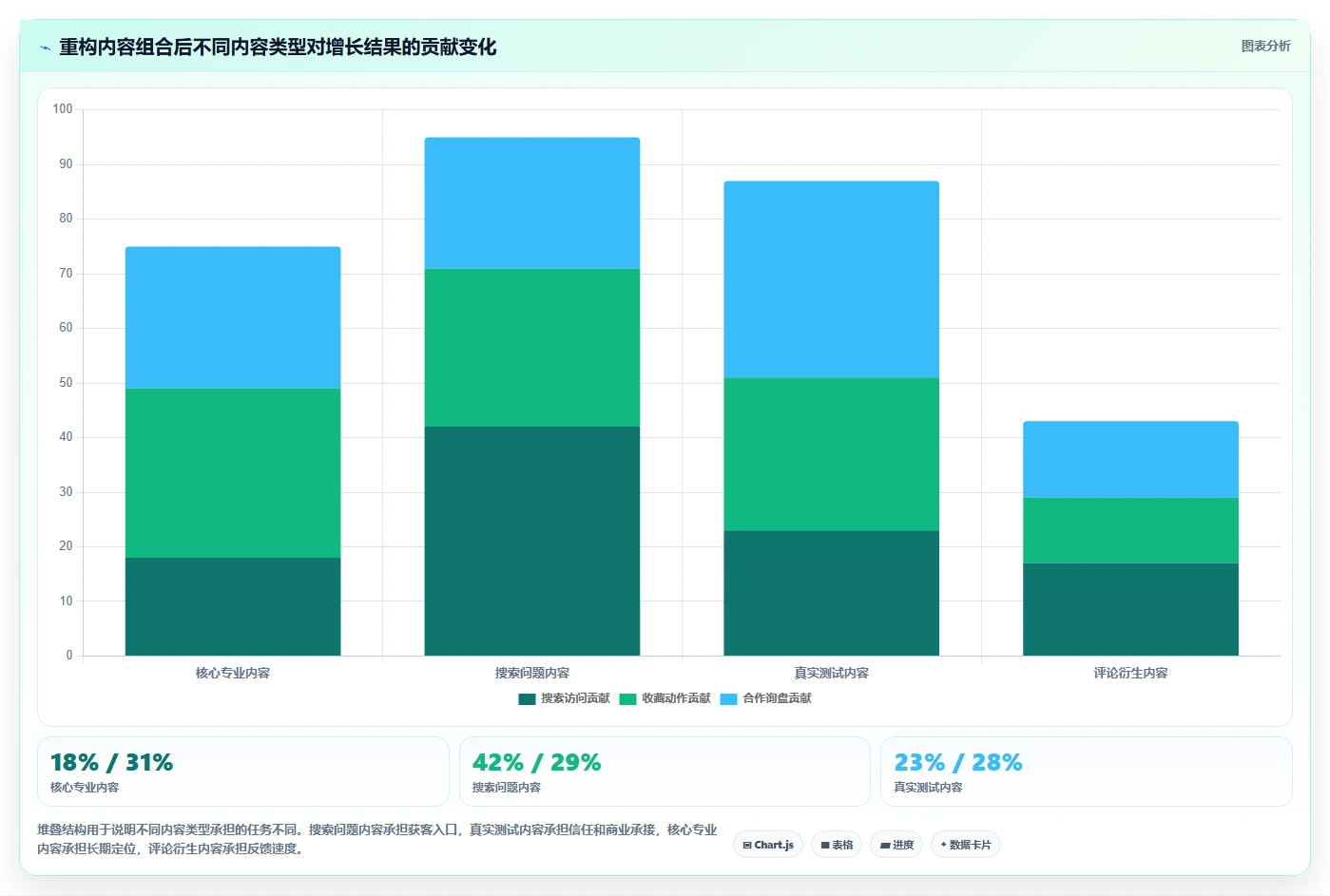Open the 18% / 31% 核心专业内容 card
The height and width of the screenshot is (896, 1330).
click(242, 772)
